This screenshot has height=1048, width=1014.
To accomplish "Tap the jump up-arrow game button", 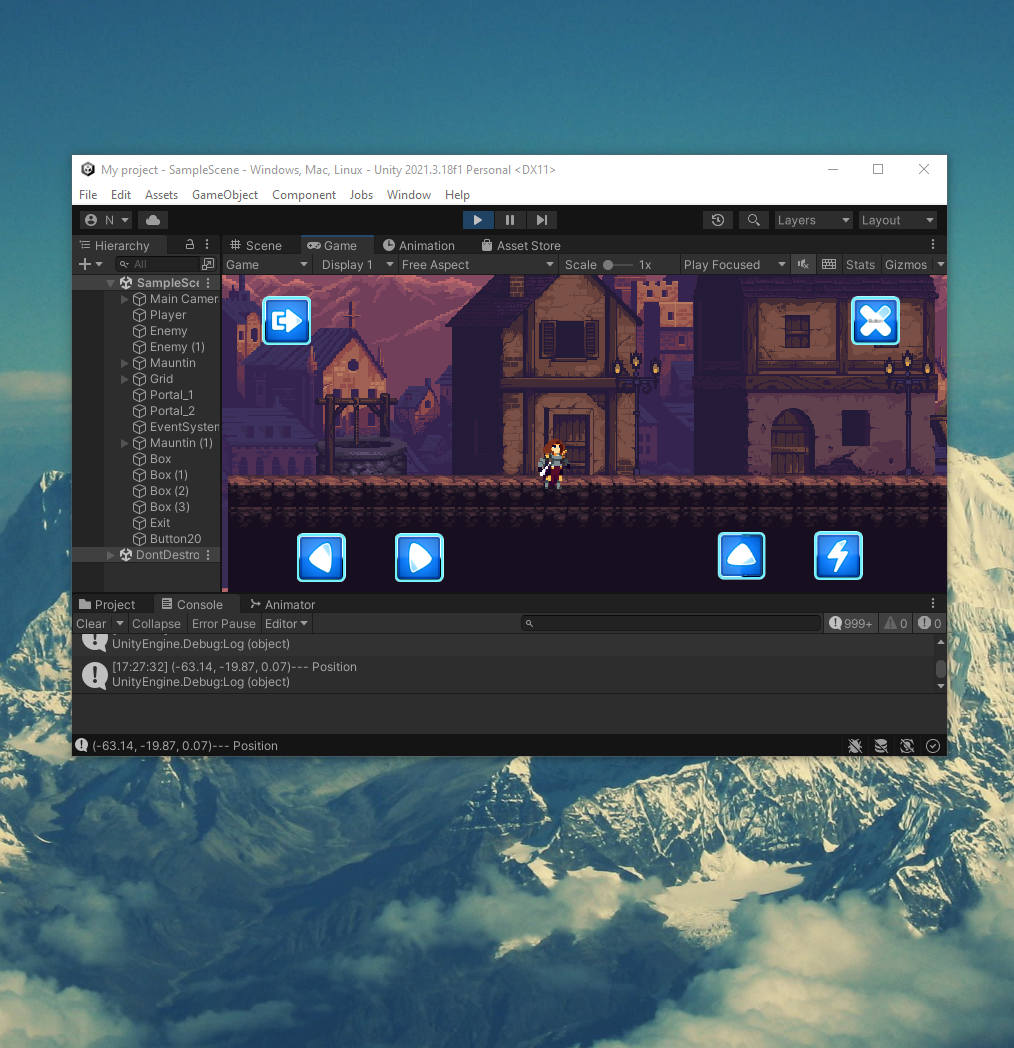I will (x=741, y=555).
